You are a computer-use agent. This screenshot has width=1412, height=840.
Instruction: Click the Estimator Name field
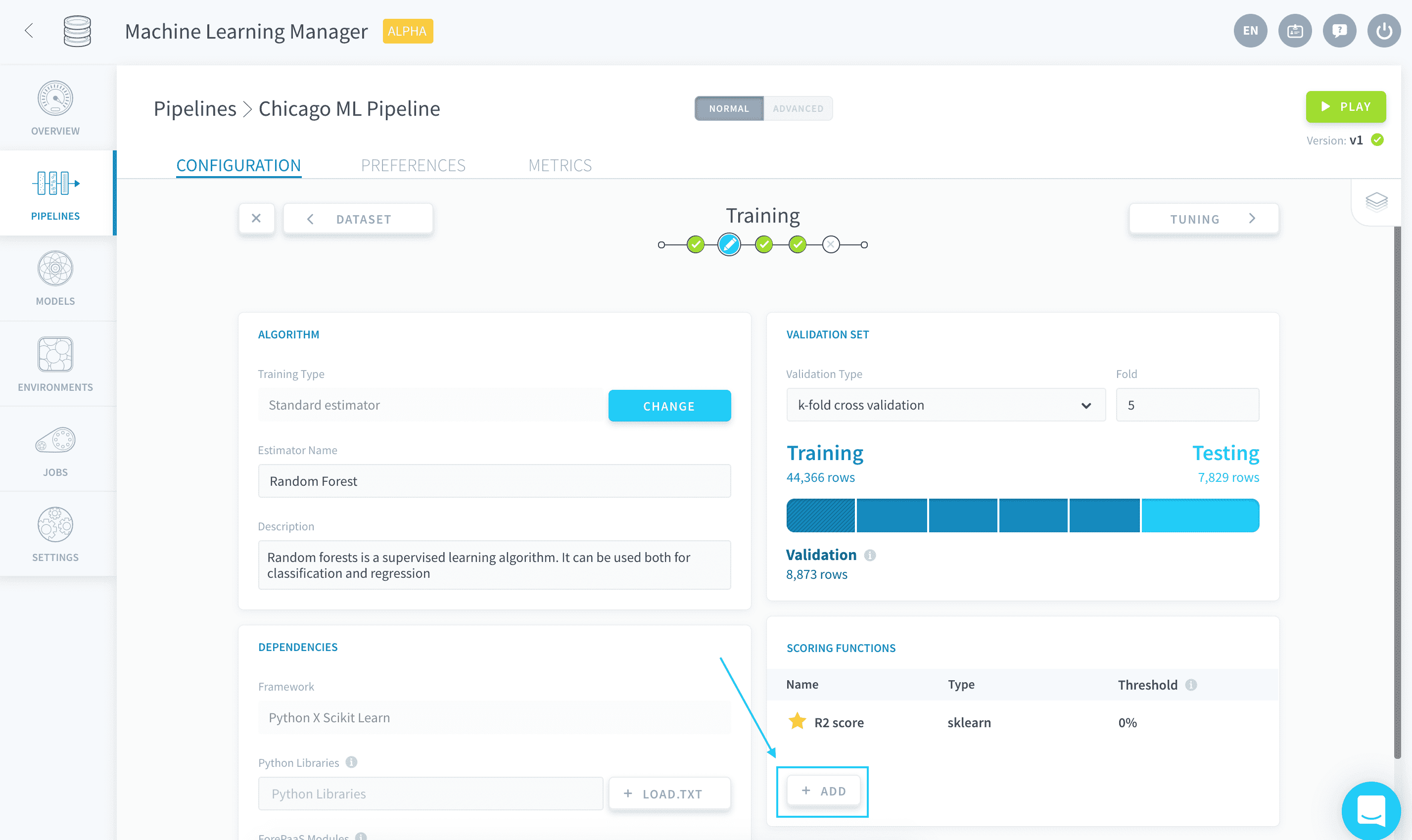(x=494, y=480)
